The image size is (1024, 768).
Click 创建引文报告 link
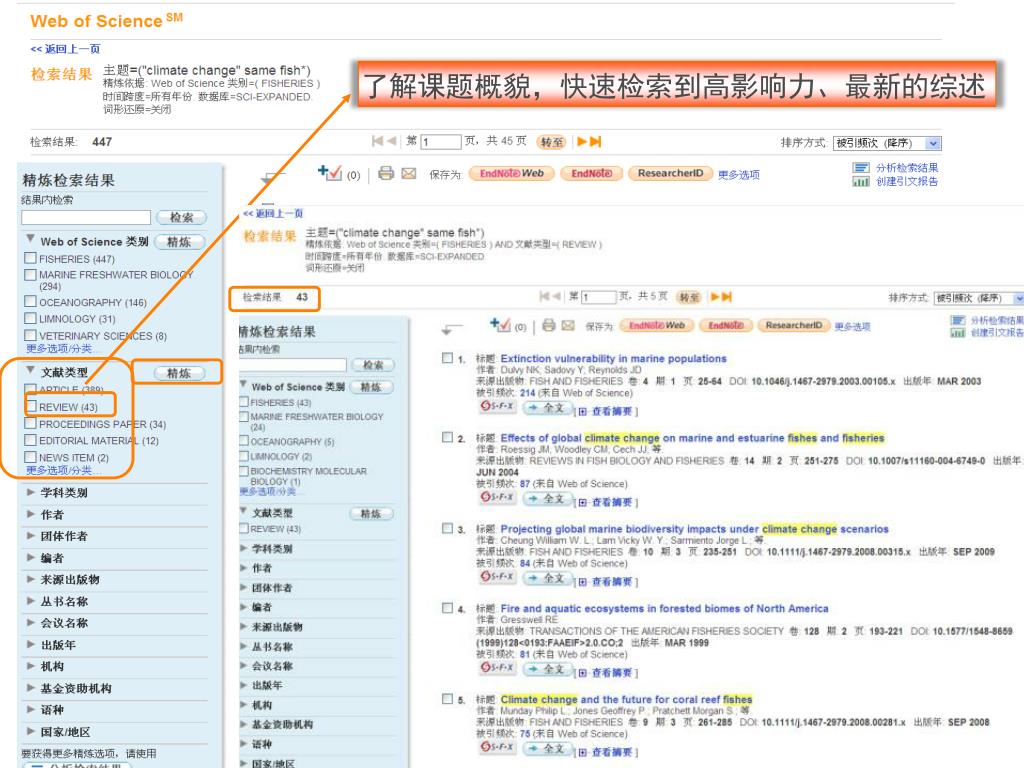click(906, 182)
